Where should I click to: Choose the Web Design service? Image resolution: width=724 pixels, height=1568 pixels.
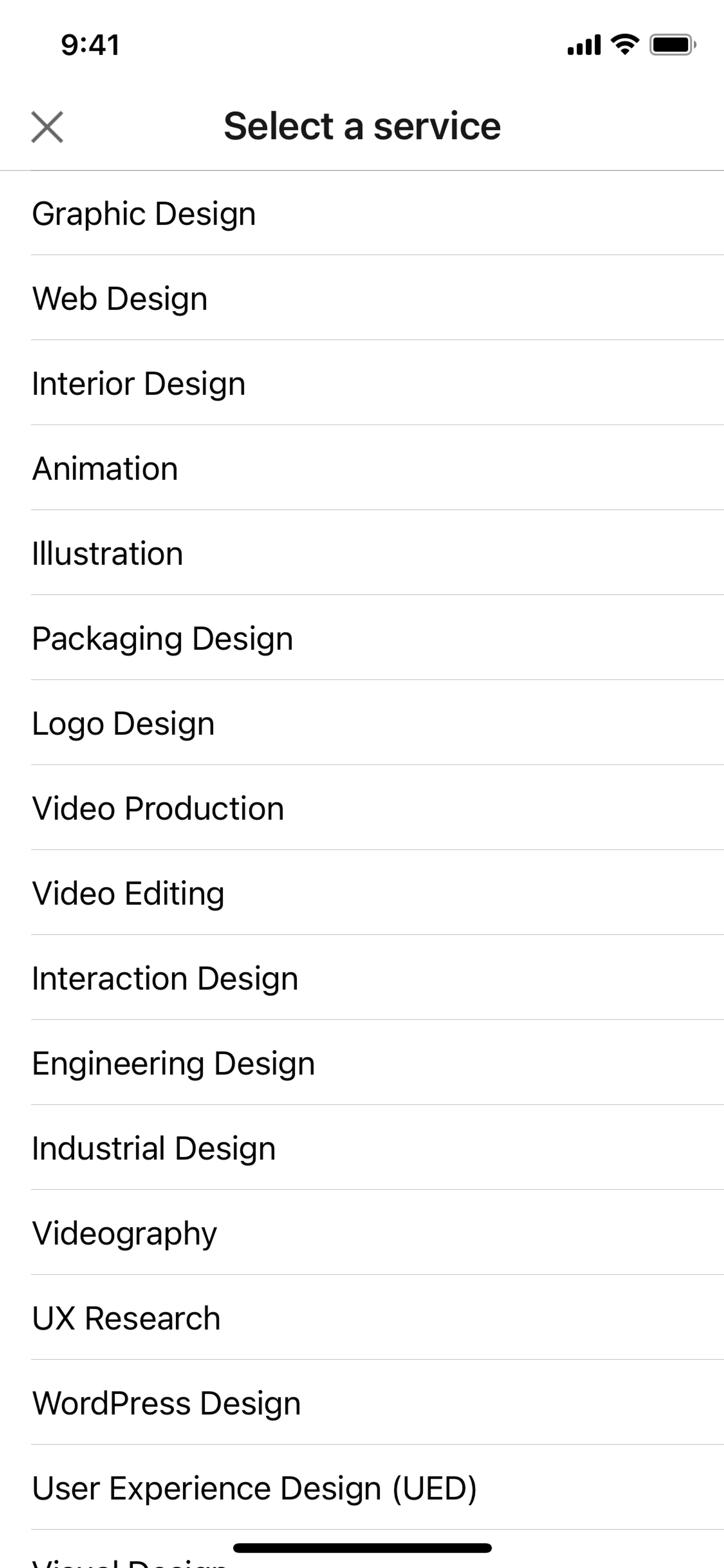pos(120,298)
